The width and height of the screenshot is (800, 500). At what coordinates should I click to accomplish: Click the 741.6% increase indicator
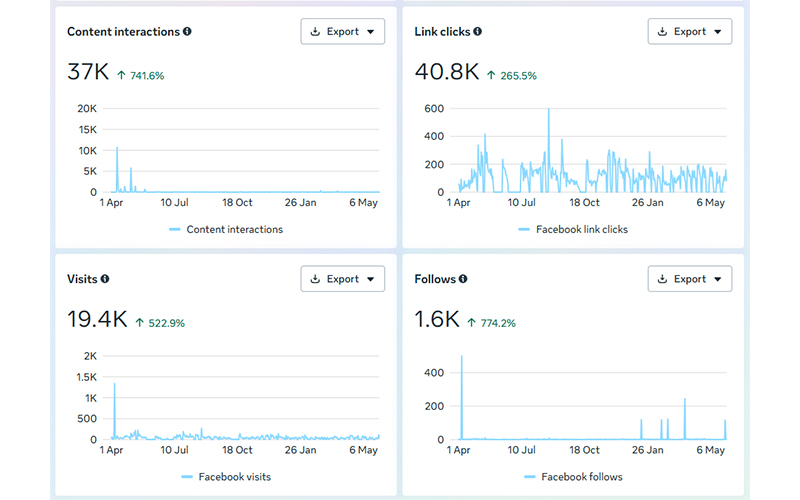click(141, 76)
